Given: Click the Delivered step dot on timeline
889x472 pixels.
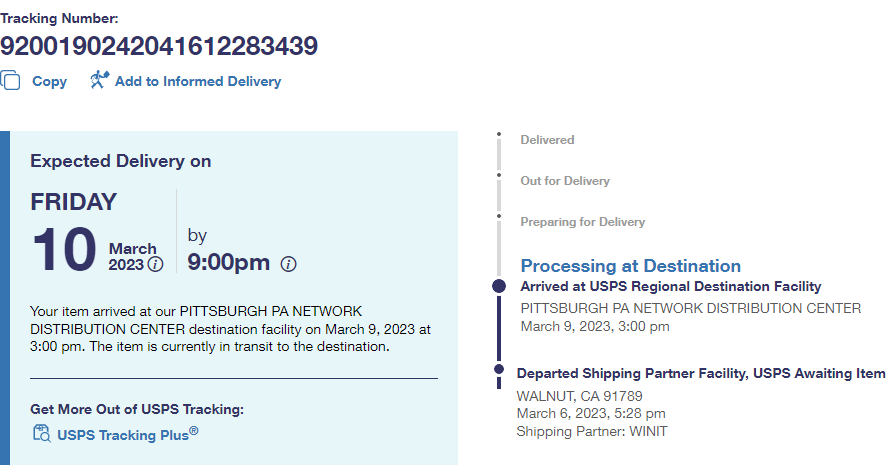Looking at the screenshot, I should (499, 134).
